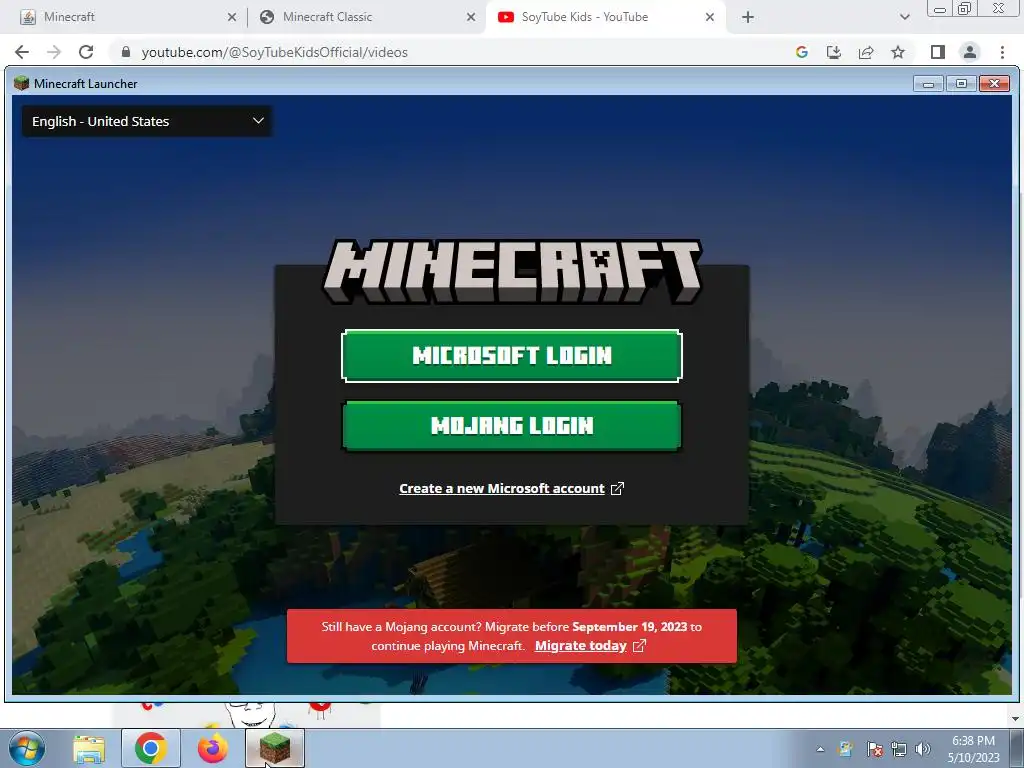The image size is (1024, 768).
Task: Close the SoyTube Kids YouTube tab
Action: click(710, 18)
